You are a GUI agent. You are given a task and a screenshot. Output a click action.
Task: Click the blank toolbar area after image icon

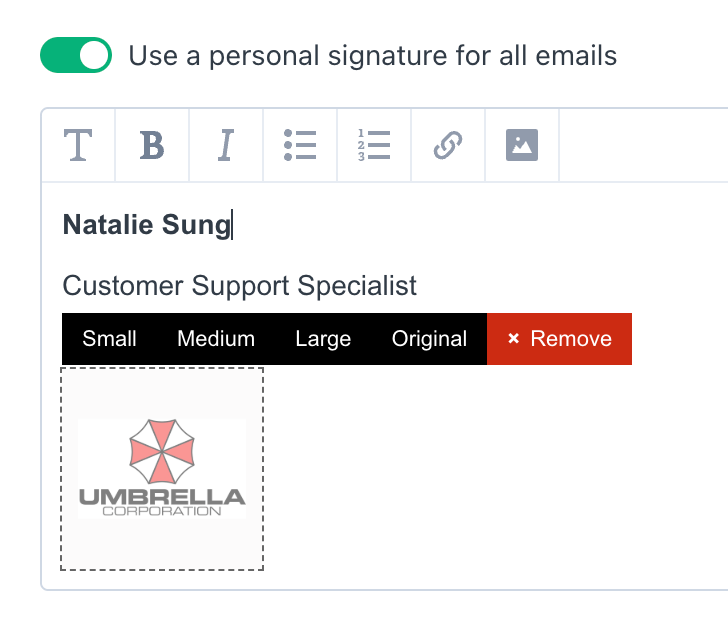644,145
